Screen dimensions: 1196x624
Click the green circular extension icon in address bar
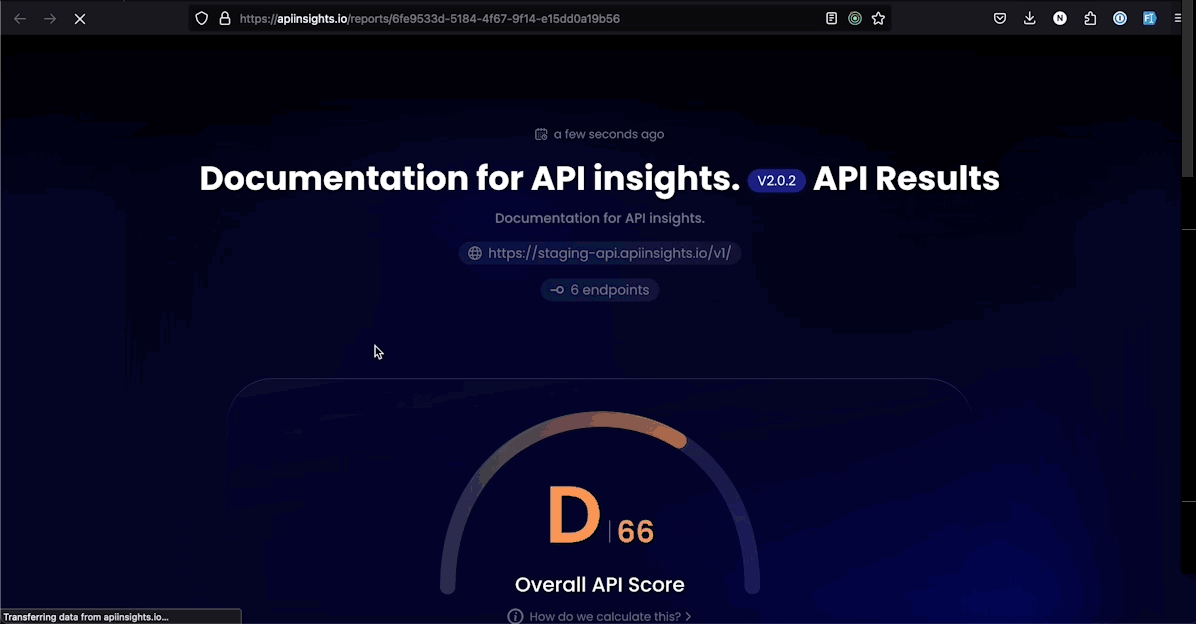coord(855,18)
